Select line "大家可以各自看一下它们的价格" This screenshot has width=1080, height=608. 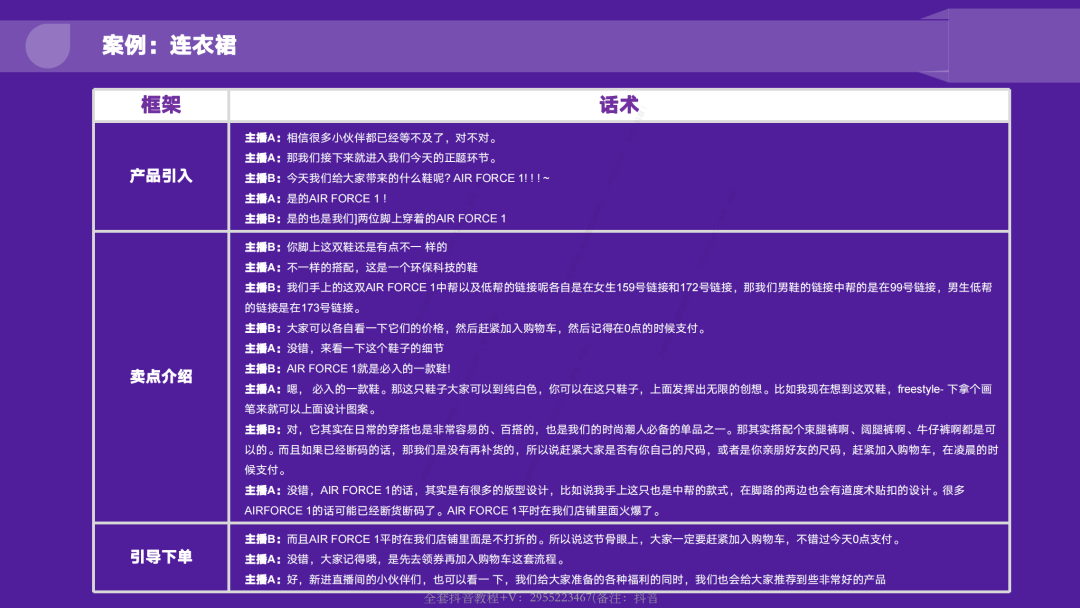coord(477,328)
